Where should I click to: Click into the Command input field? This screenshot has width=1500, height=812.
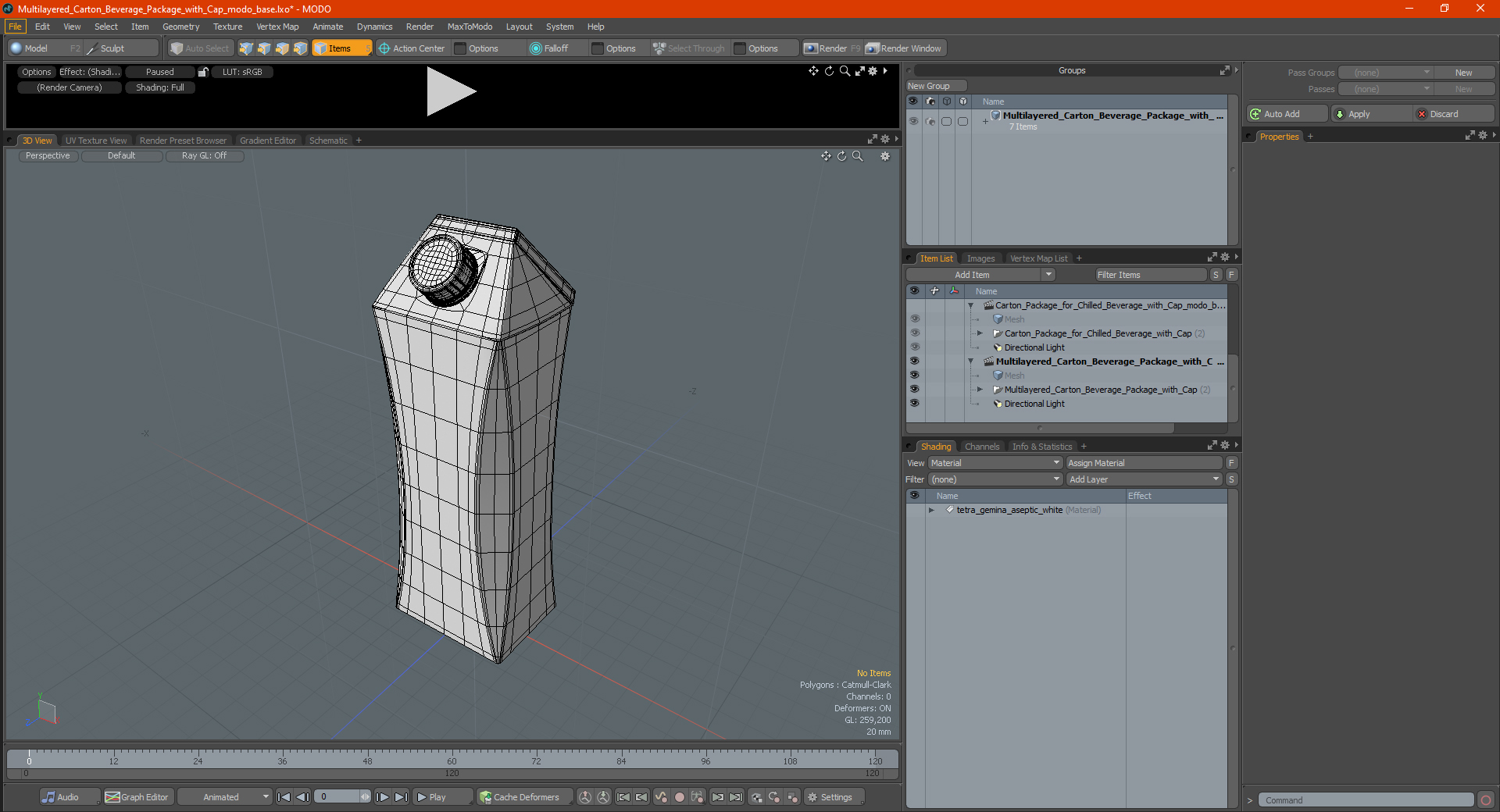tap(1366, 800)
